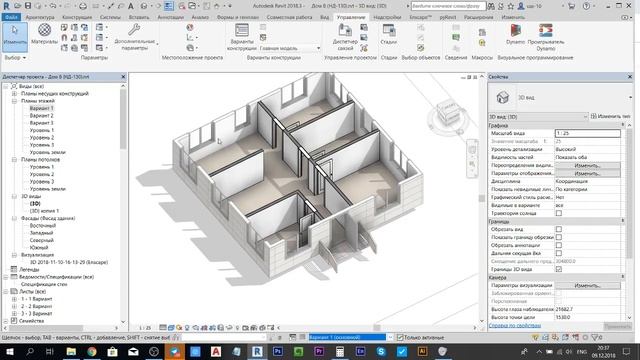
Task: Open Справка по свойствам link
Action: 515,326
